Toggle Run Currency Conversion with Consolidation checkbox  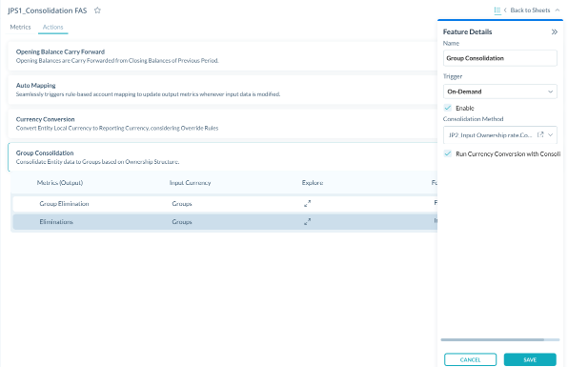click(x=448, y=154)
